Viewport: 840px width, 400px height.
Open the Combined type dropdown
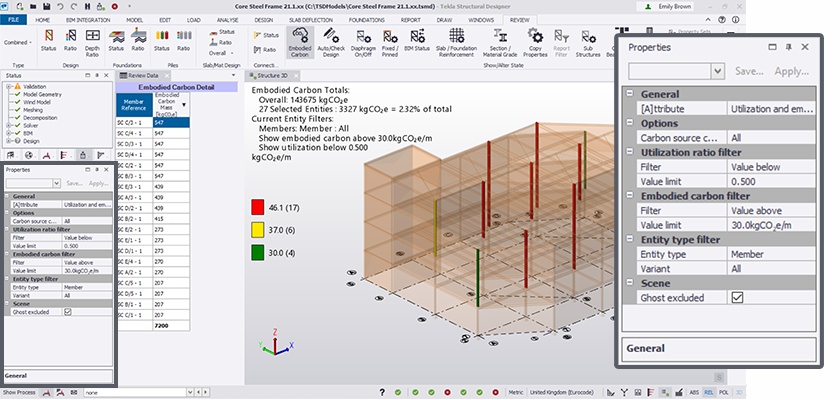click(18, 42)
